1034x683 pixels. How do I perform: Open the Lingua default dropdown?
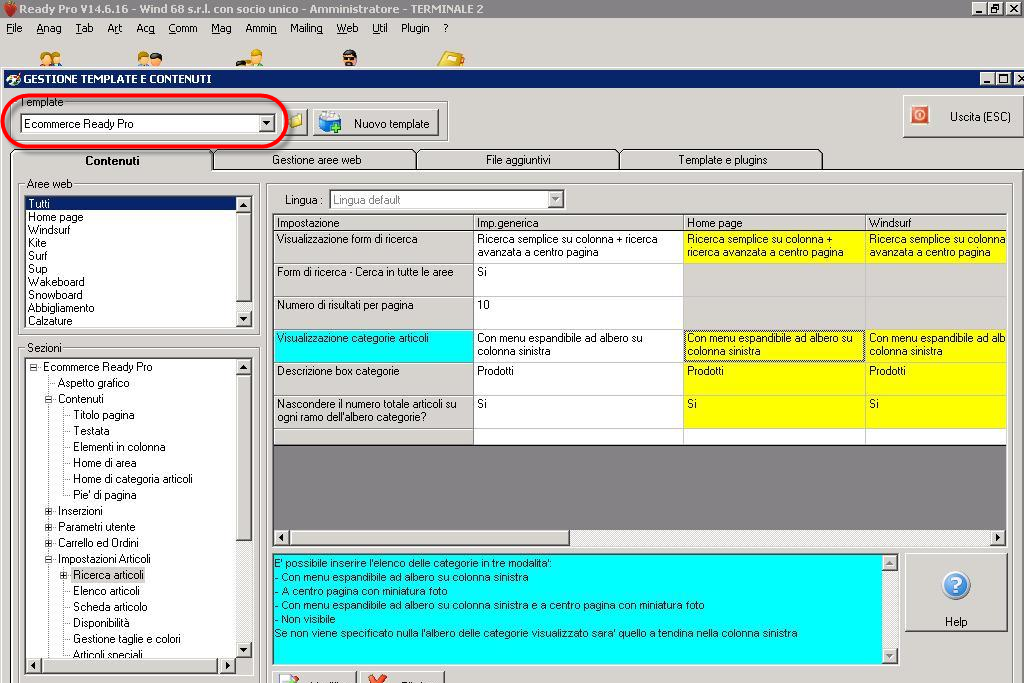[x=556, y=200]
